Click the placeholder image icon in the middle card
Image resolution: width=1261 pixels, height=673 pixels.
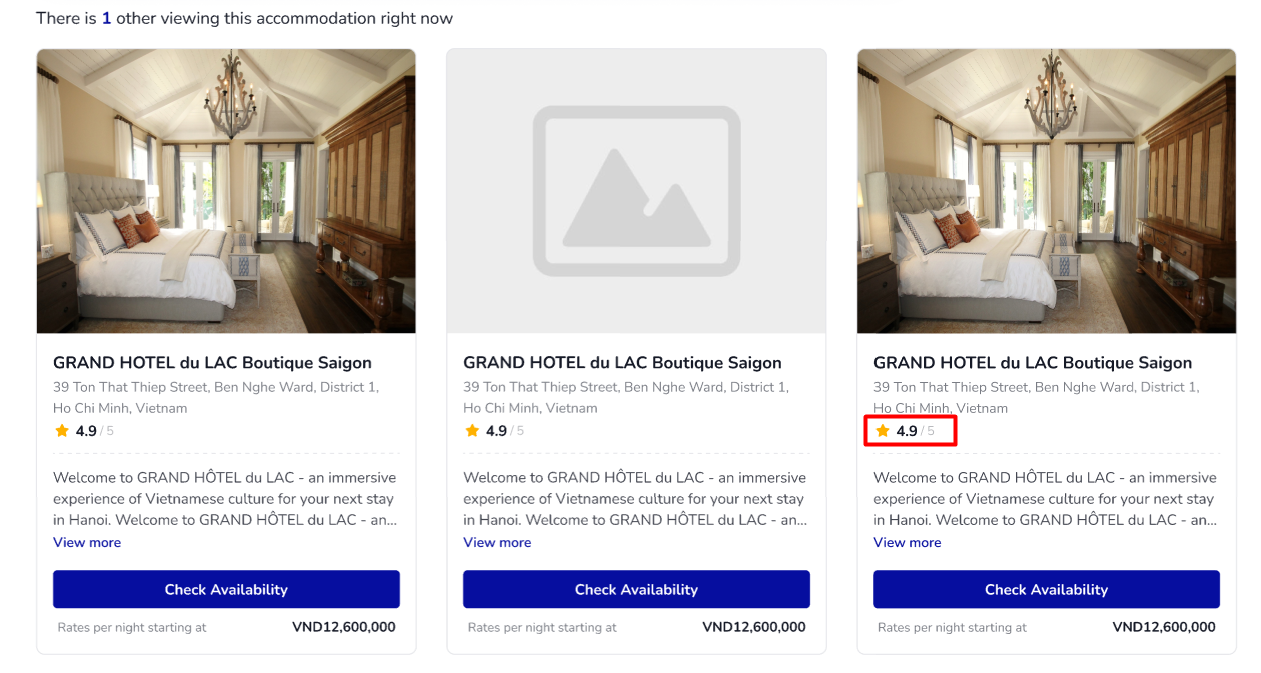pyautogui.click(x=636, y=191)
